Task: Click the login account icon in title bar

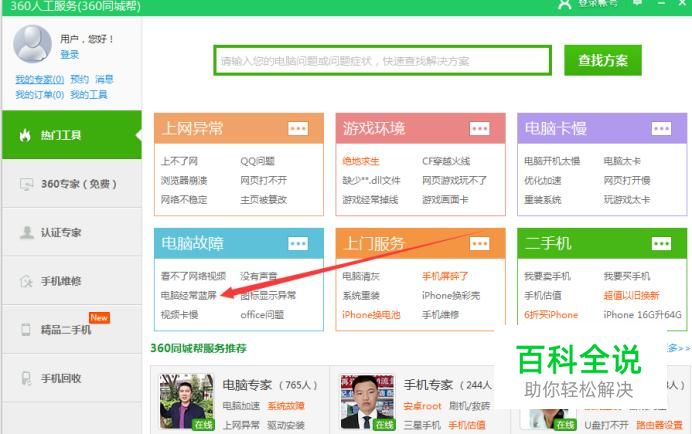Action: (564, 4)
